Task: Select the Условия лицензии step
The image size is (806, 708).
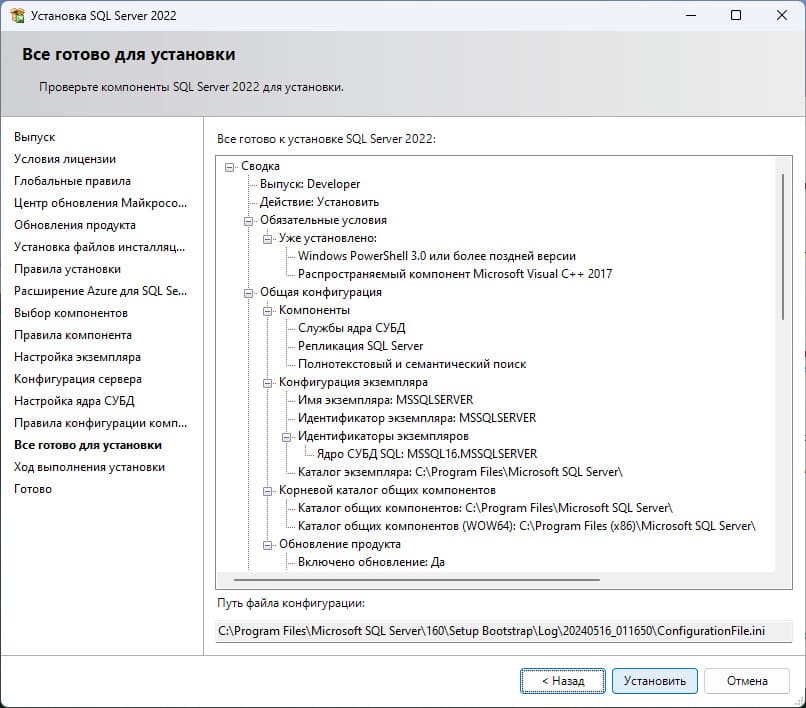Action: (x=65, y=159)
